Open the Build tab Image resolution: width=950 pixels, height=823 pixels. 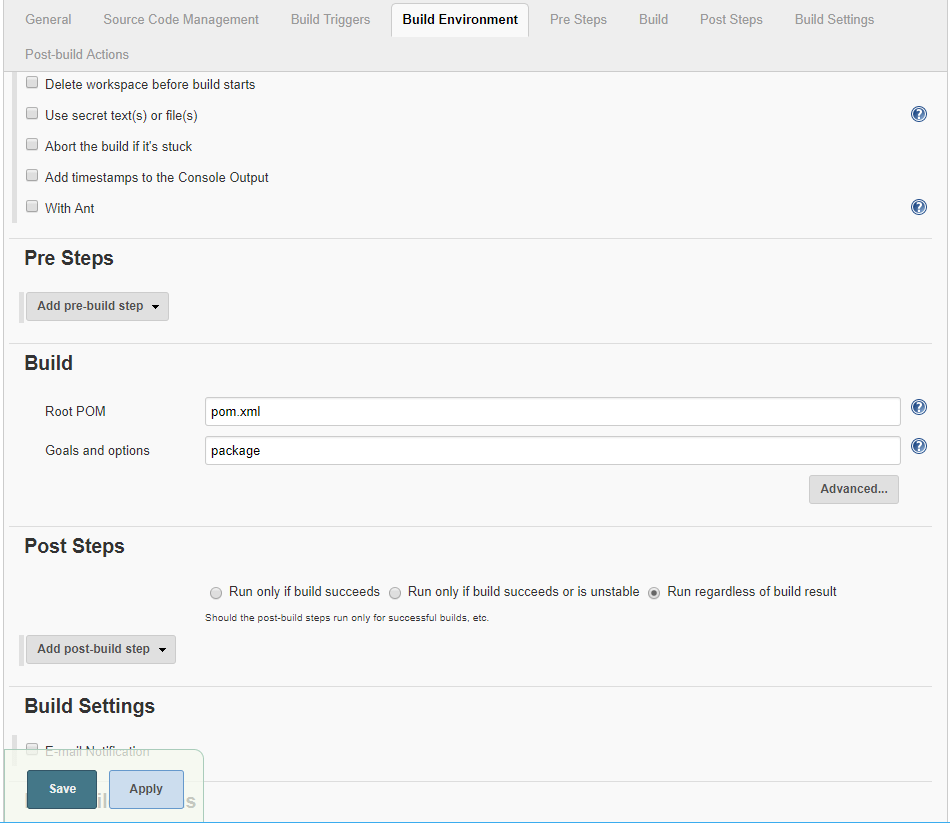pyautogui.click(x=653, y=19)
